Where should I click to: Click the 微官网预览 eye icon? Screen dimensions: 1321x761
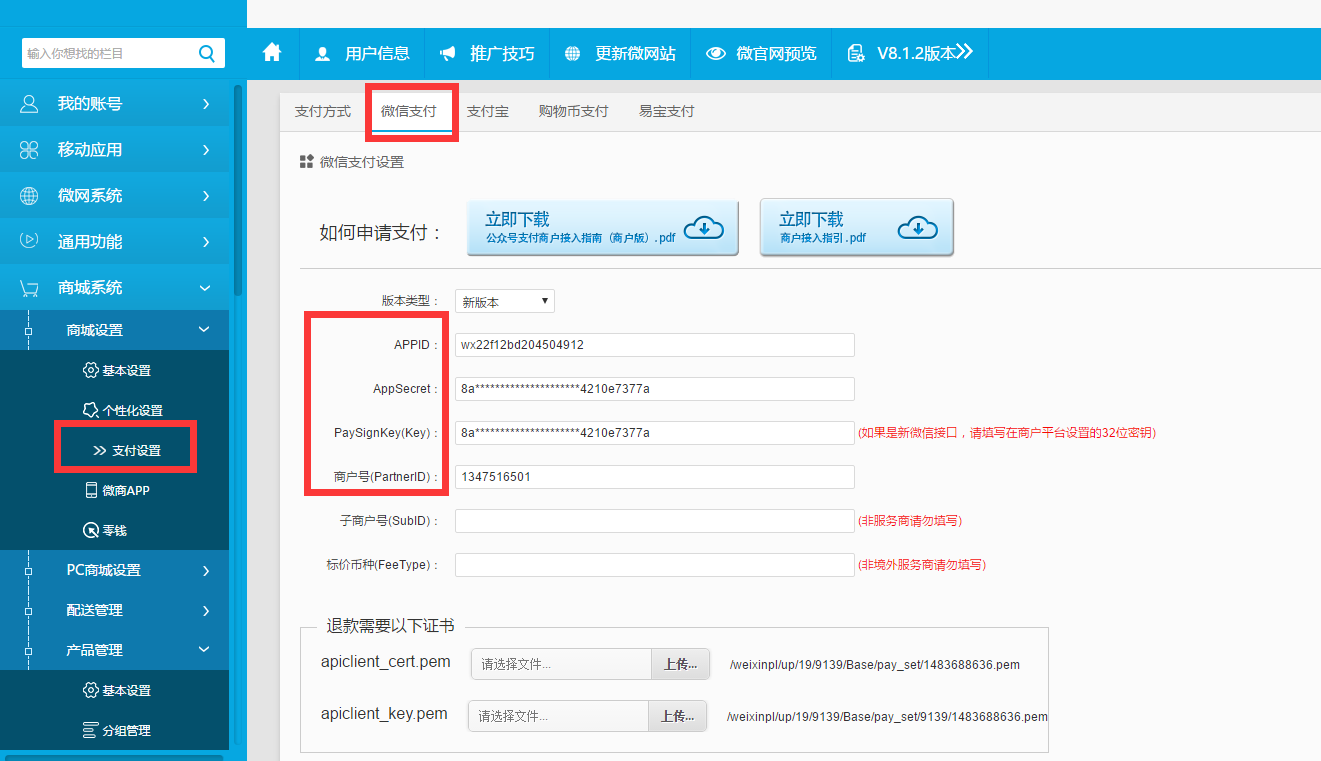pyautogui.click(x=716, y=54)
